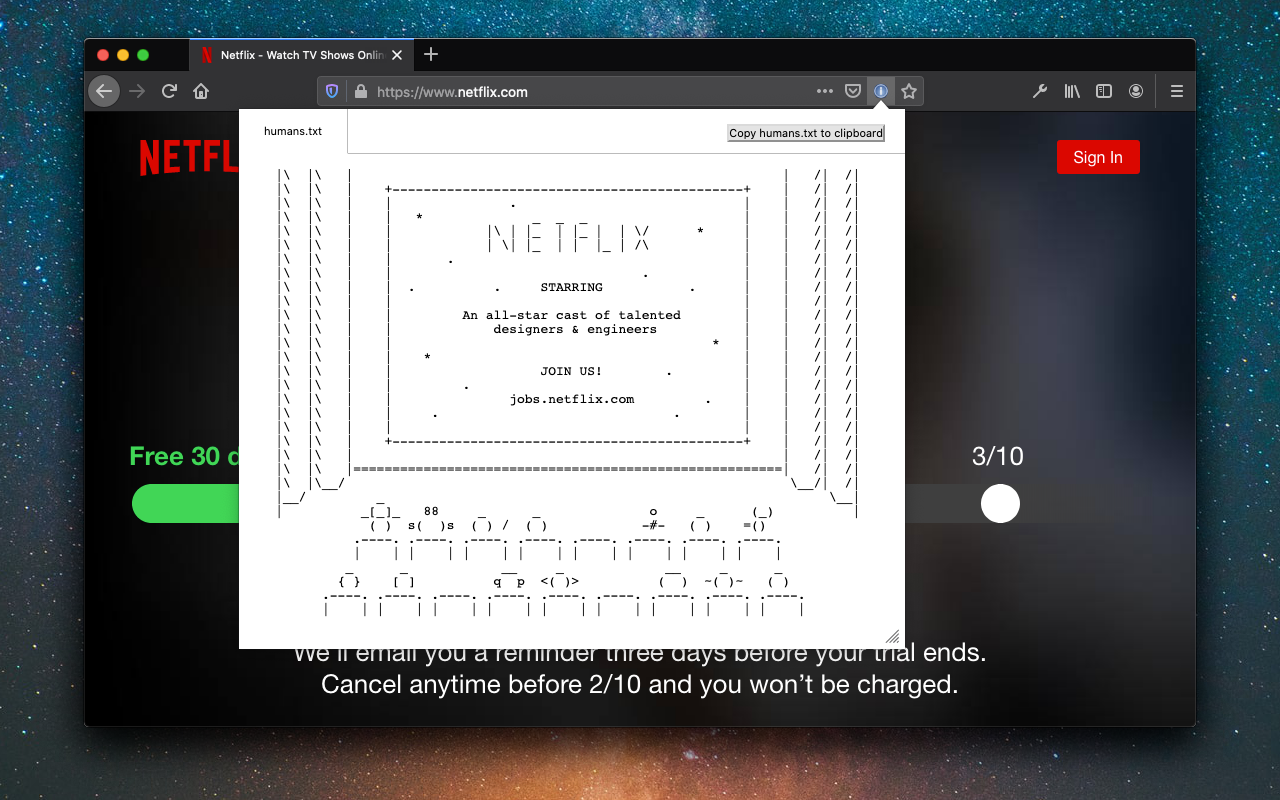Viewport: 1280px width, 800px height.
Task: Click 'An all-star cast of talented' line
Action: [572, 315]
